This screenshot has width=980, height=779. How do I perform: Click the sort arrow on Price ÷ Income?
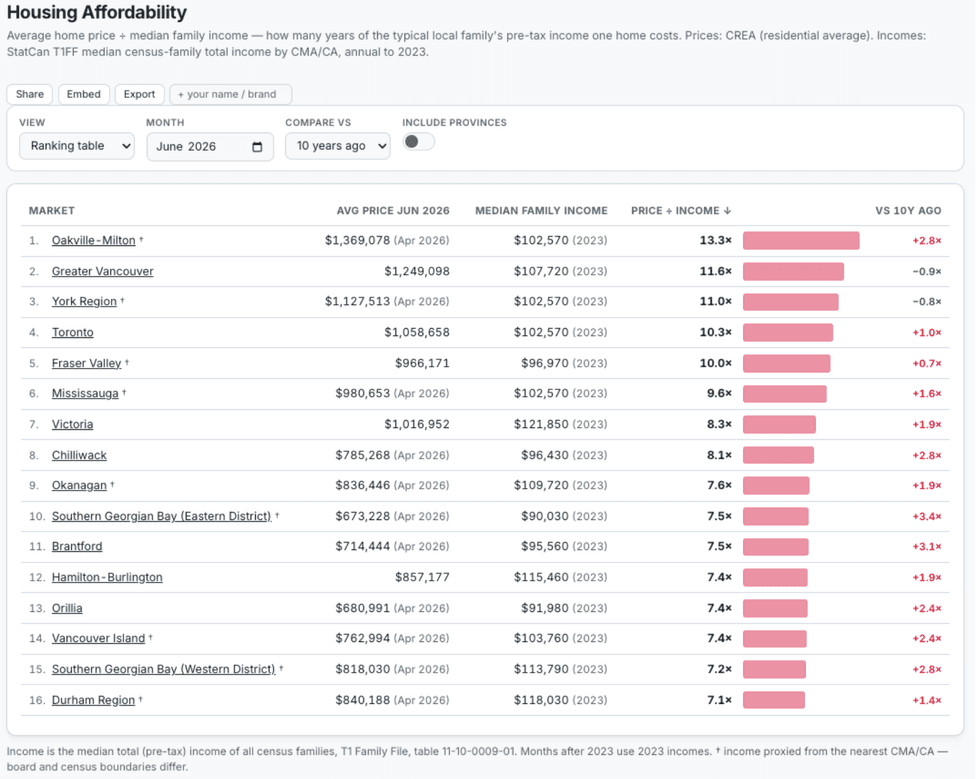click(727, 211)
